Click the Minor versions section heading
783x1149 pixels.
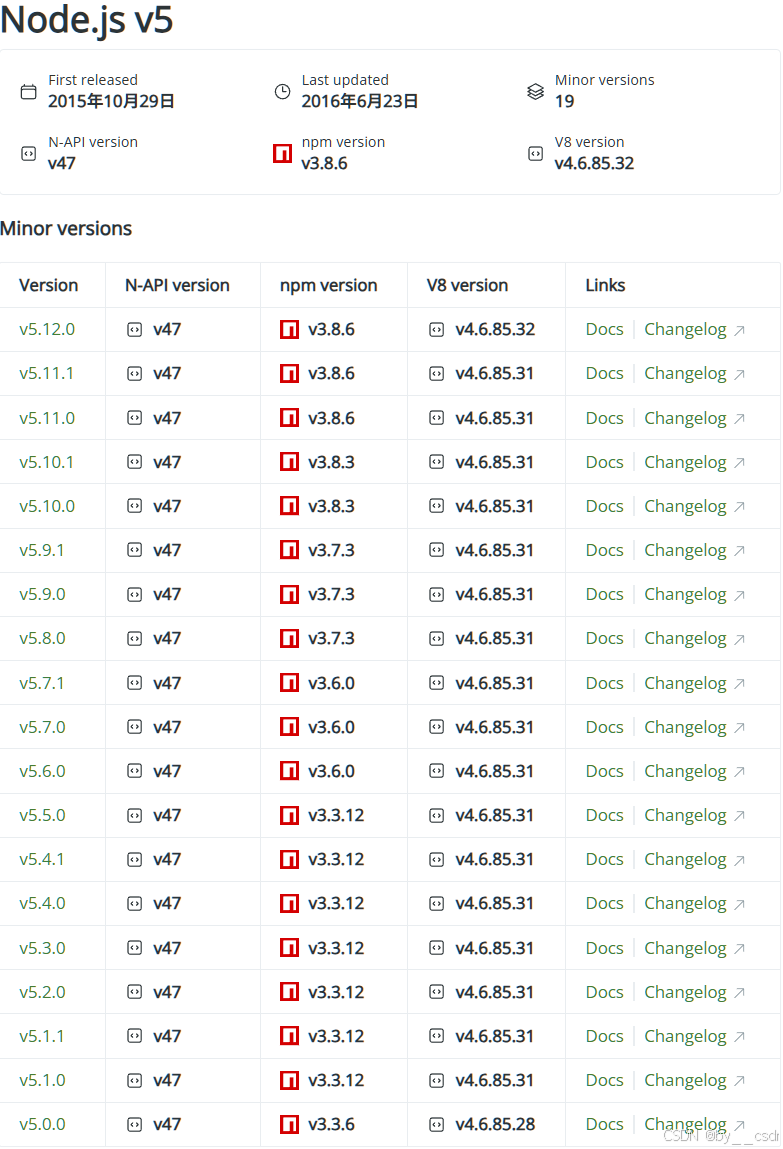(66, 229)
